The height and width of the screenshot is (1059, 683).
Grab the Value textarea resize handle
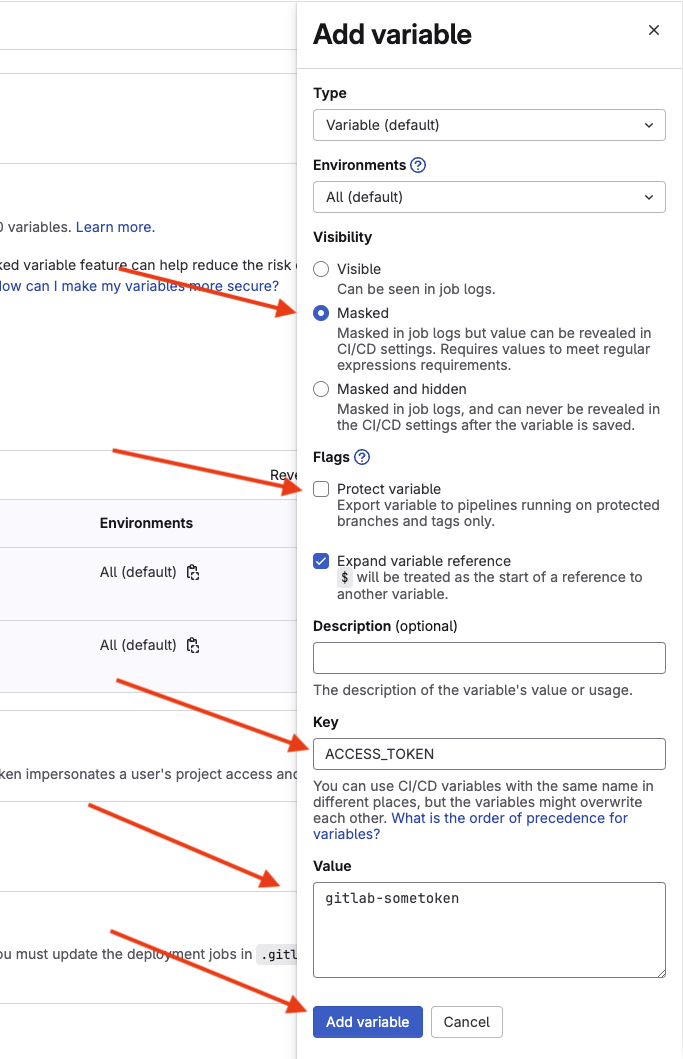coord(661,973)
